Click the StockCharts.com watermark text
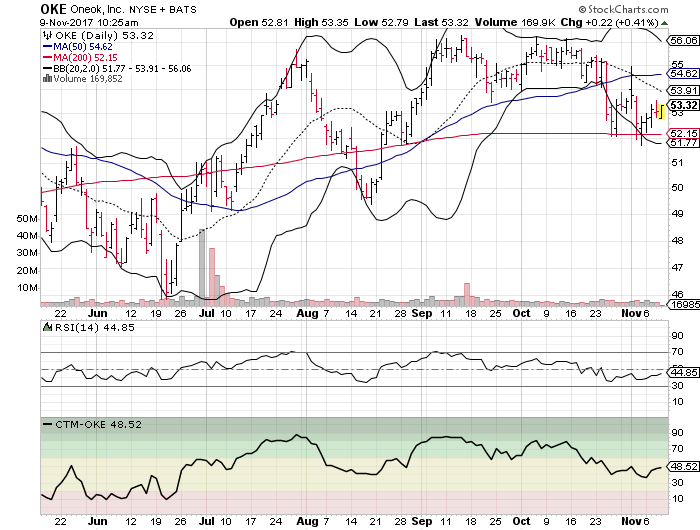This screenshot has width=700, height=530. click(x=623, y=9)
